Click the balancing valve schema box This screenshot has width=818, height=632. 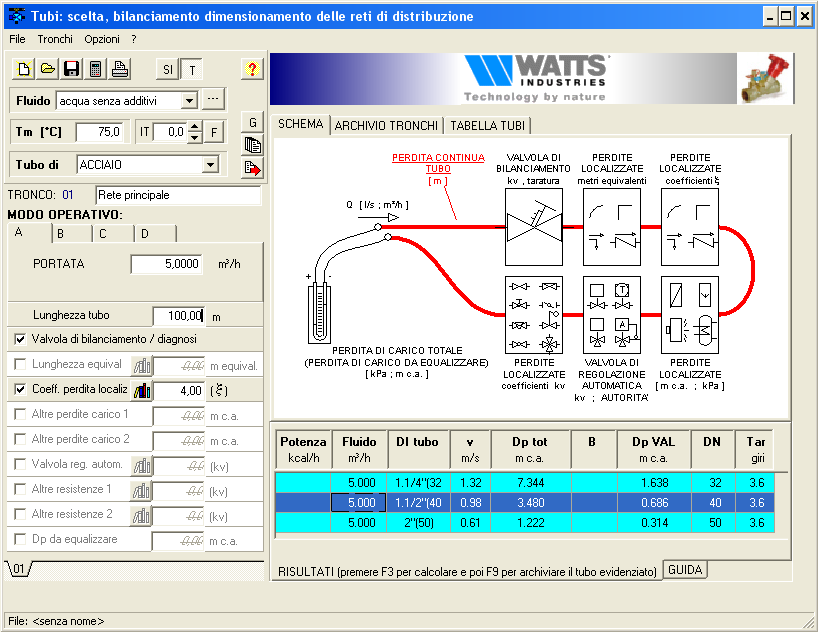click(x=534, y=227)
